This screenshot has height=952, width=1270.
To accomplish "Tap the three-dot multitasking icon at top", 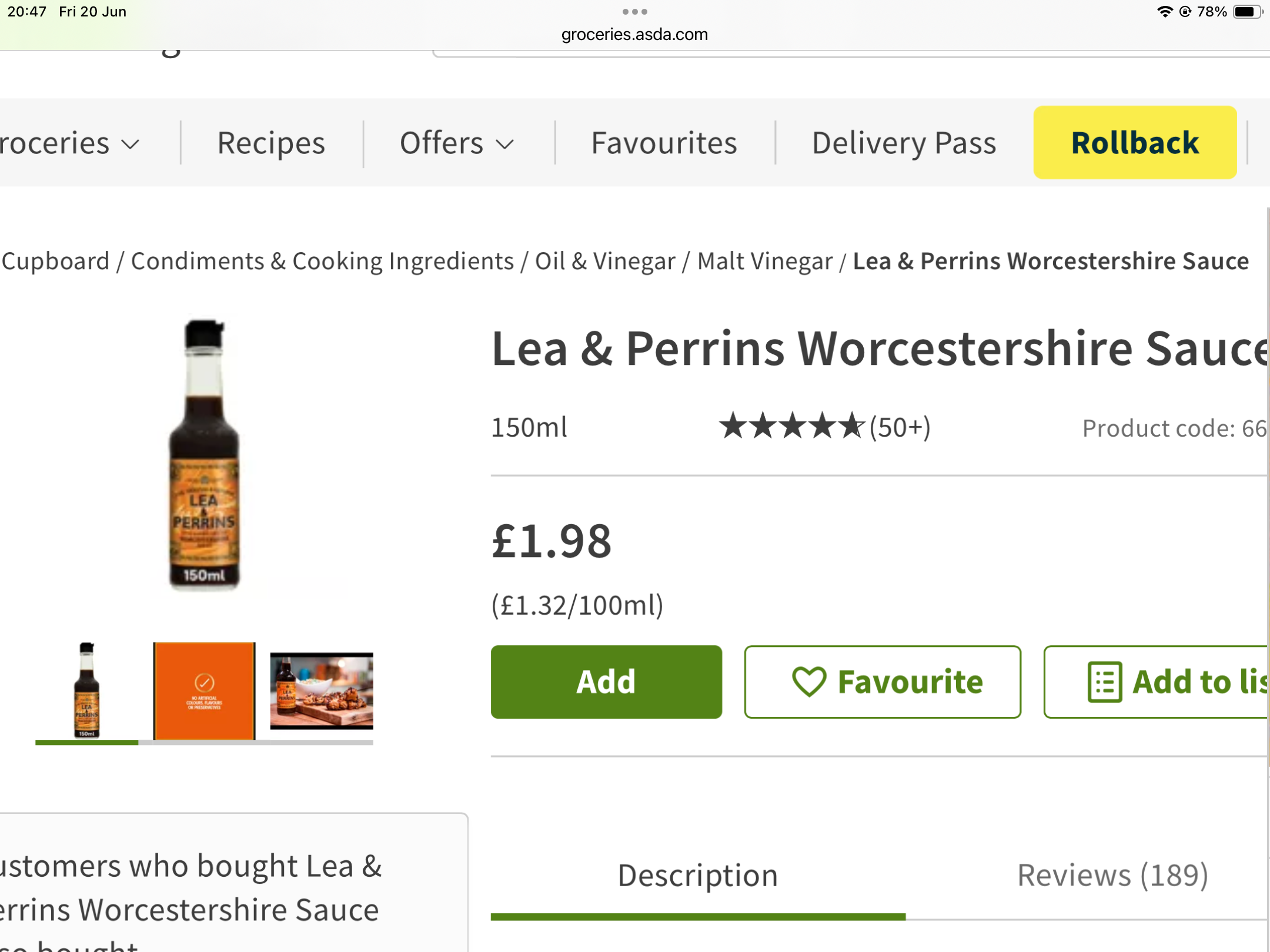I will 634,12.
